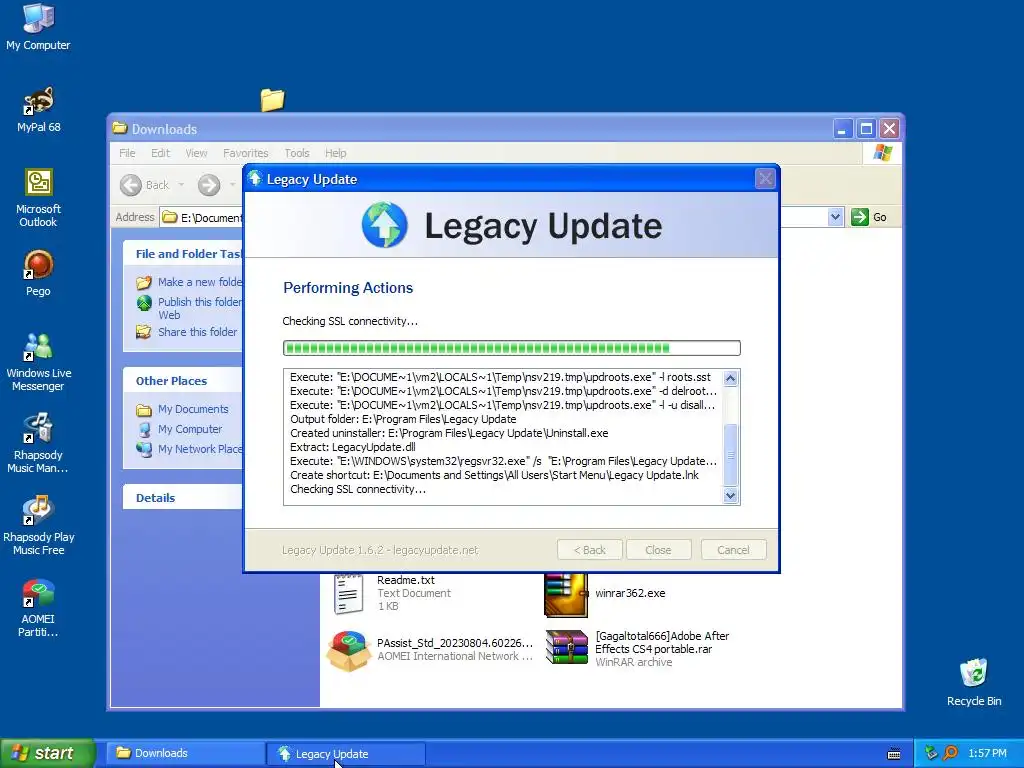The width and height of the screenshot is (1024, 768).
Task: Click the Make a new folder icon
Action: (x=144, y=283)
